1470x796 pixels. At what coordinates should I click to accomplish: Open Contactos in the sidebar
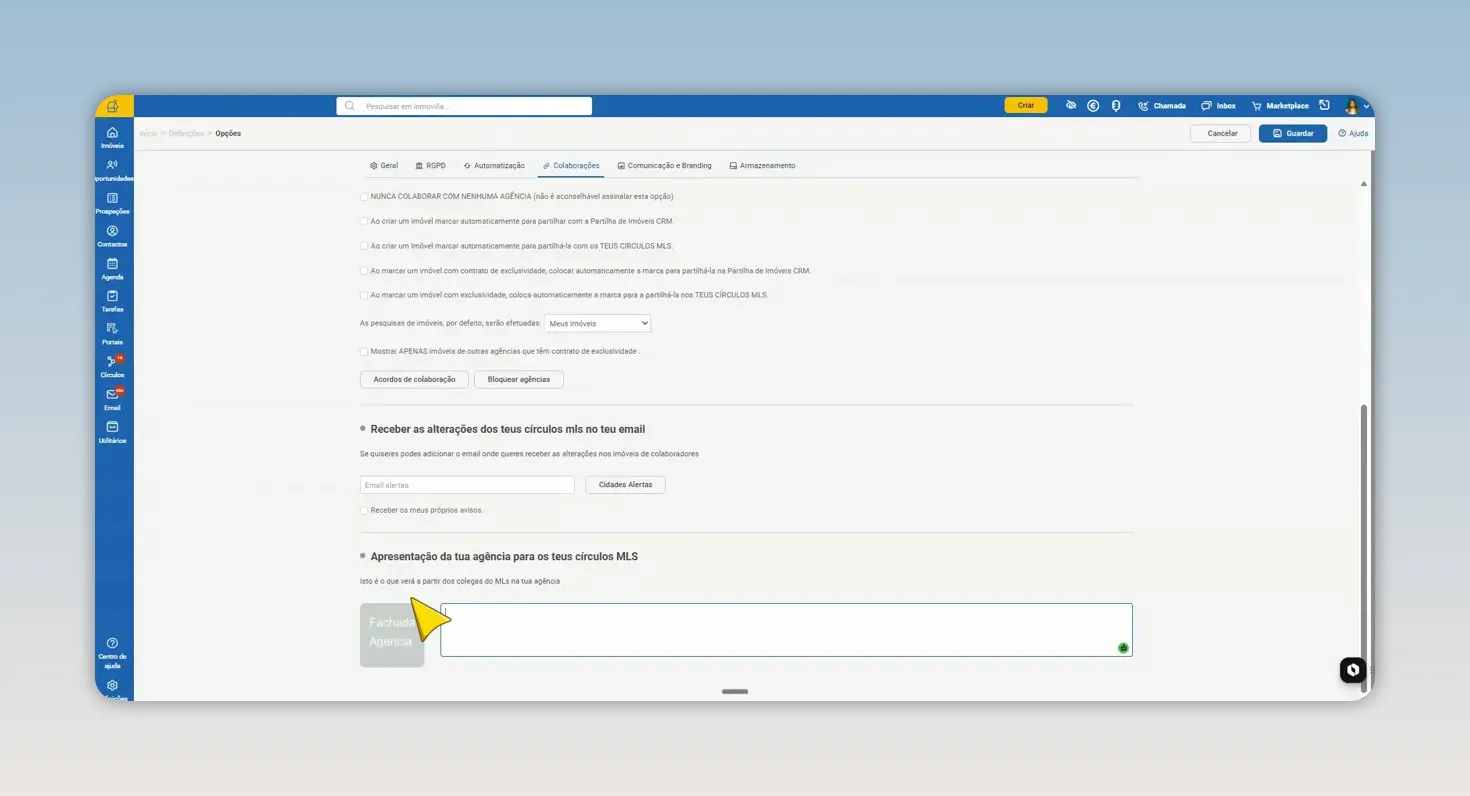coord(112,231)
